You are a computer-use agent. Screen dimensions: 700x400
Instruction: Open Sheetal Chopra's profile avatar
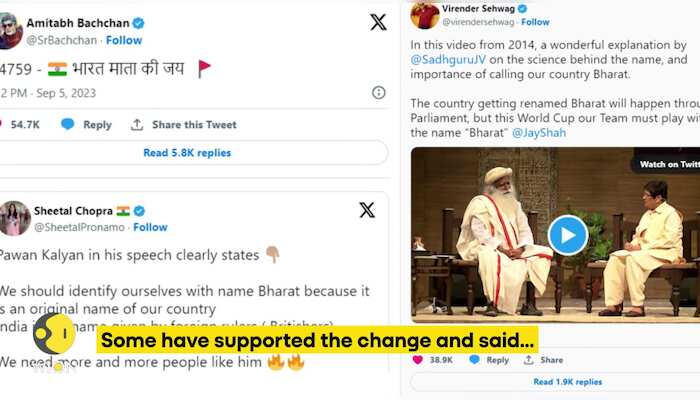tap(15, 218)
